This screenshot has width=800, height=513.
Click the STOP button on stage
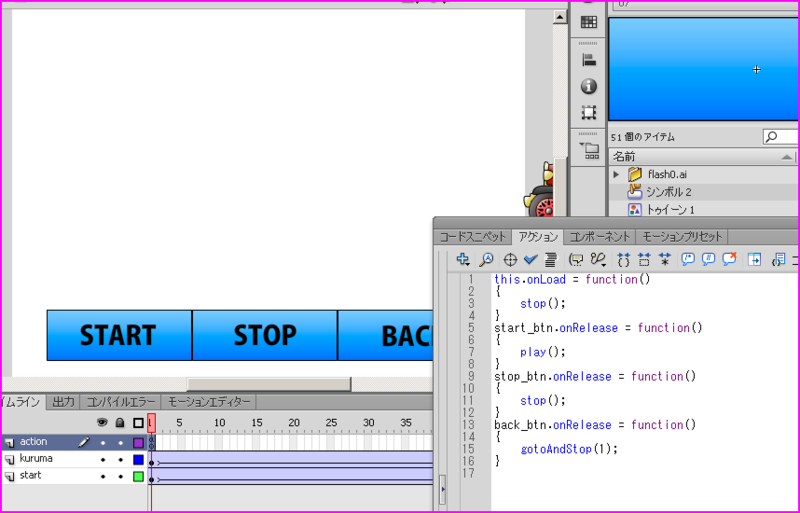tap(265, 335)
